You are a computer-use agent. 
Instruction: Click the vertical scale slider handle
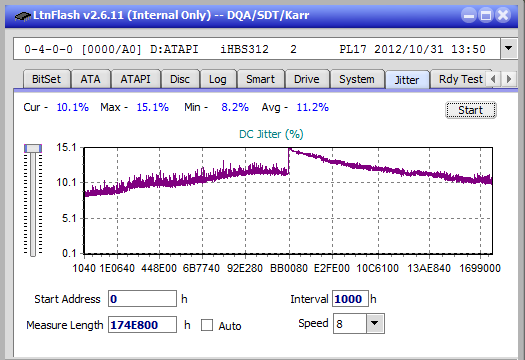coord(33,148)
